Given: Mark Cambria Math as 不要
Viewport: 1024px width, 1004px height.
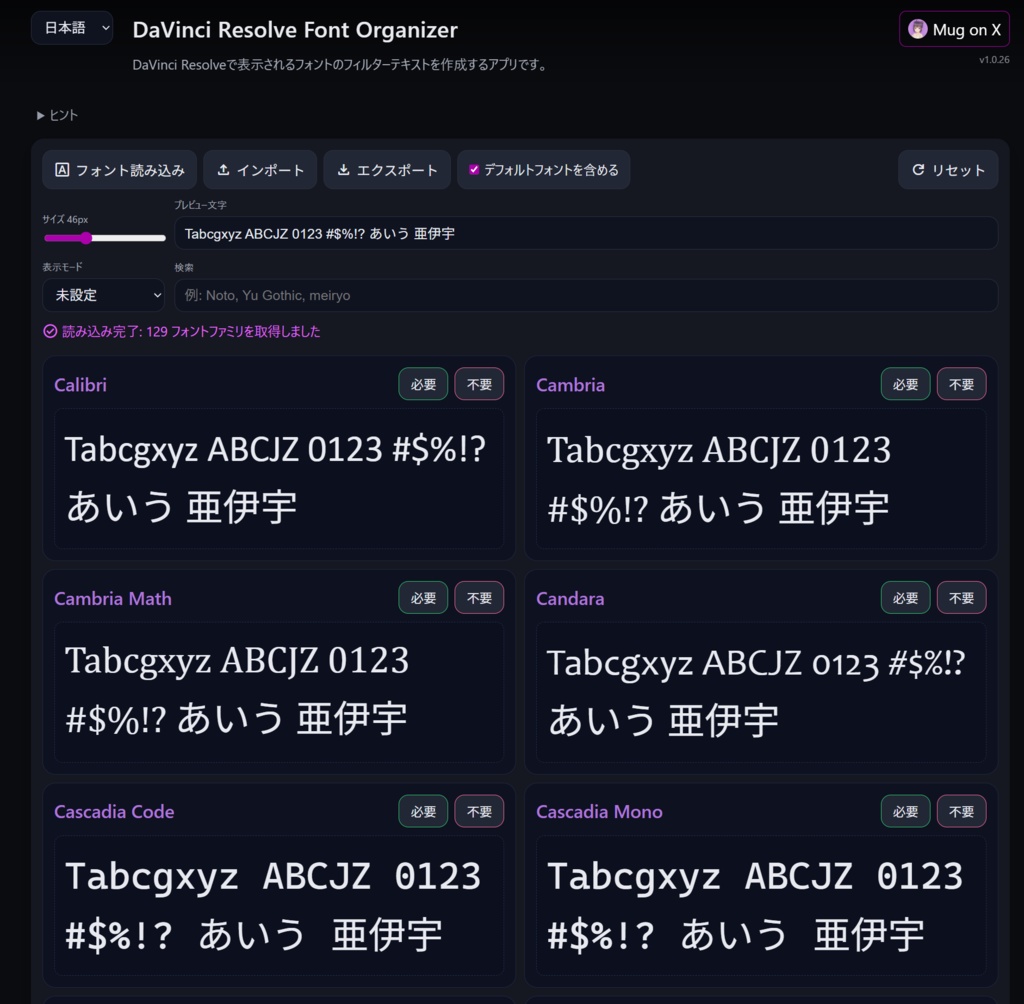Looking at the screenshot, I should coord(479,598).
